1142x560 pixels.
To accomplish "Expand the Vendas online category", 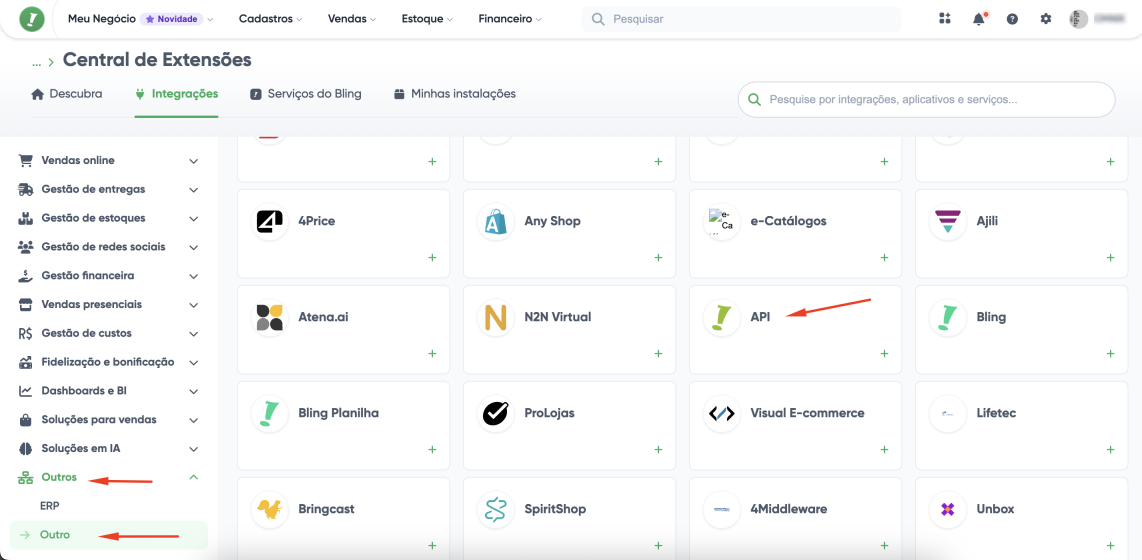I will (109, 160).
